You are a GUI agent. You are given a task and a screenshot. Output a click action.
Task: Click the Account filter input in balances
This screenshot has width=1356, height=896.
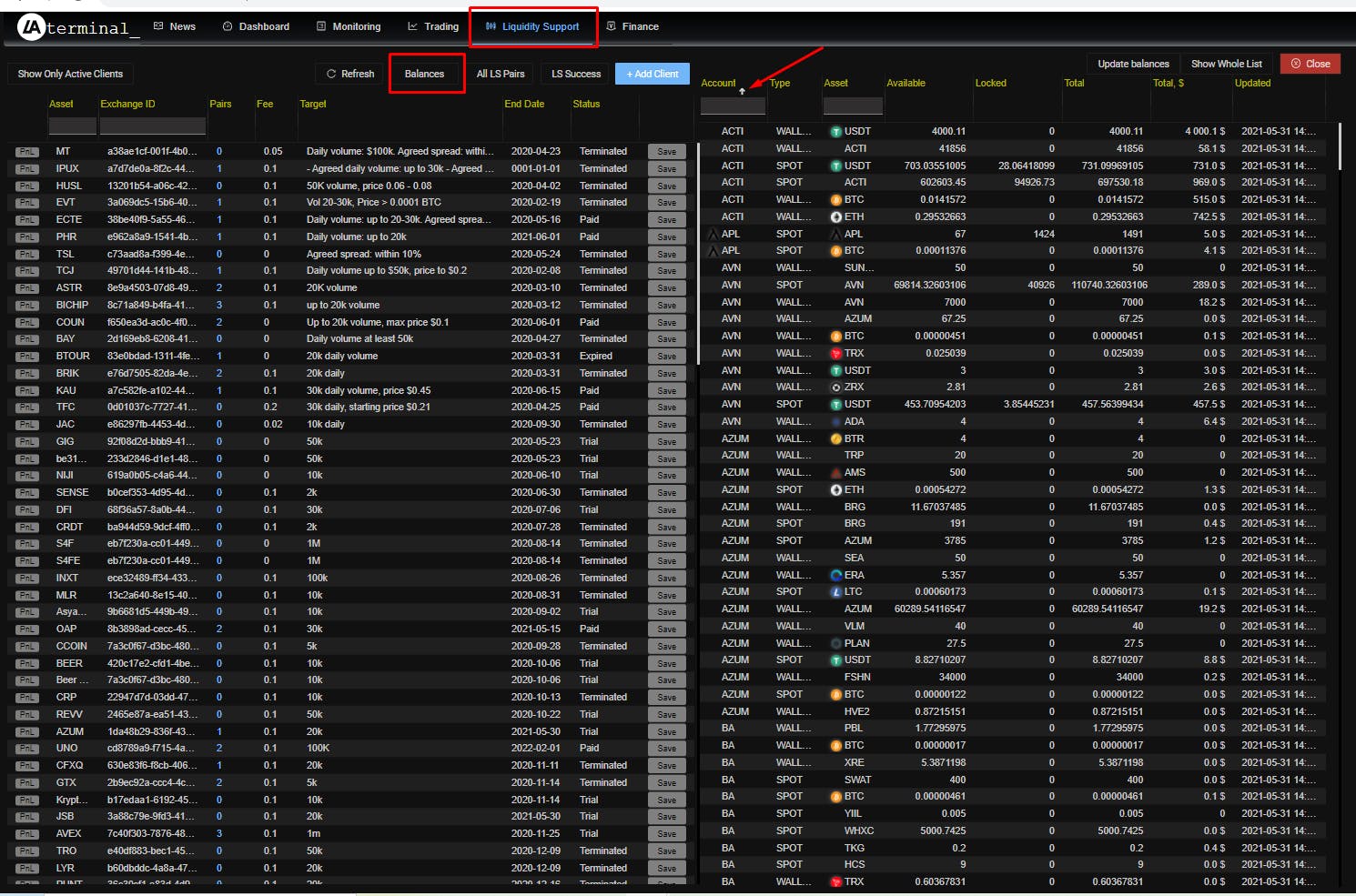(x=733, y=106)
